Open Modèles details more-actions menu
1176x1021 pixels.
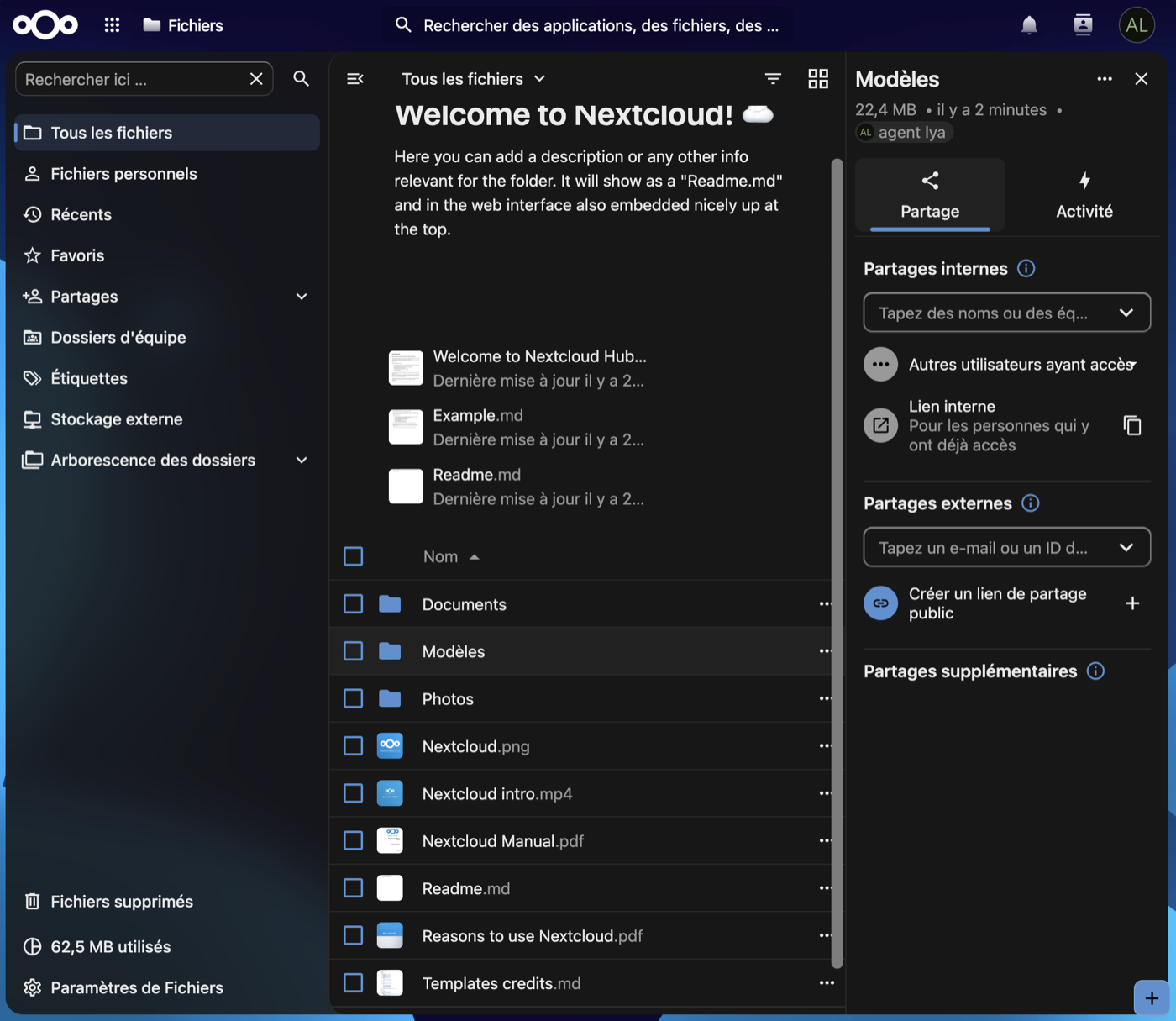coord(1105,79)
